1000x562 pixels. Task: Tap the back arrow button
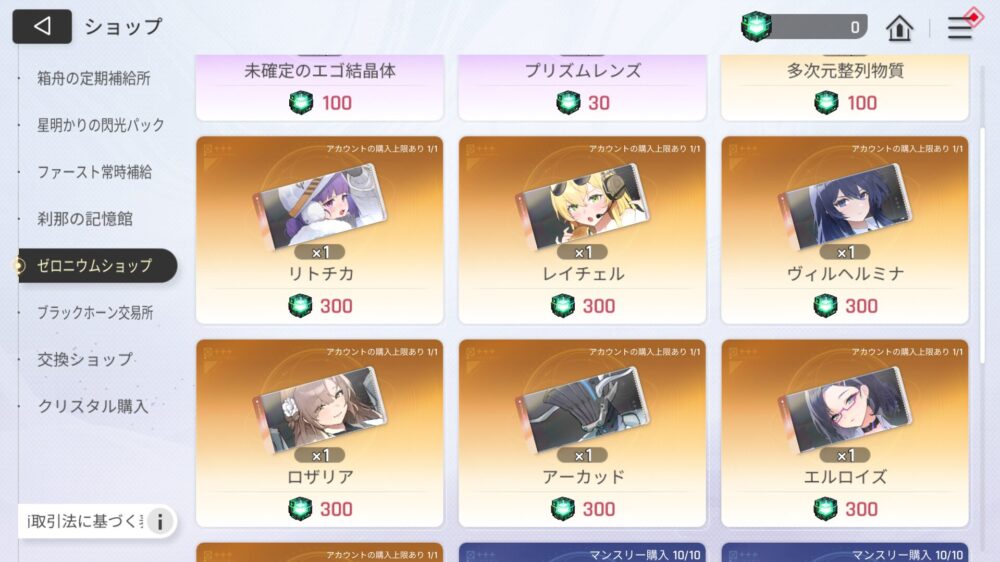coord(42,26)
